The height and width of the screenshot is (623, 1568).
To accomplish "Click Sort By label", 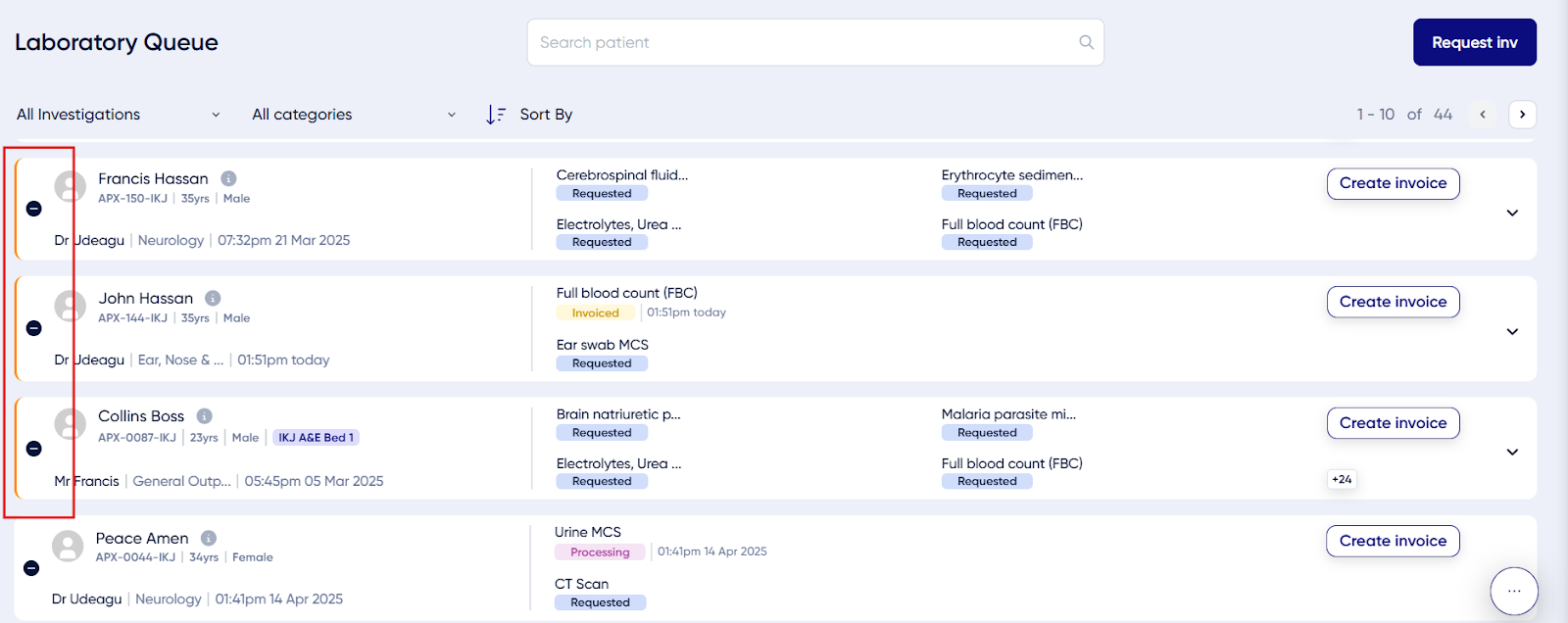I will click(x=546, y=115).
